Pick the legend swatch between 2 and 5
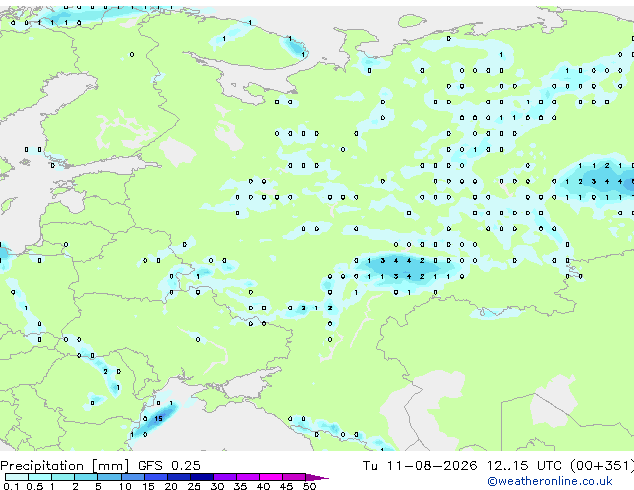This screenshot has width=634, height=490. pos(86,477)
